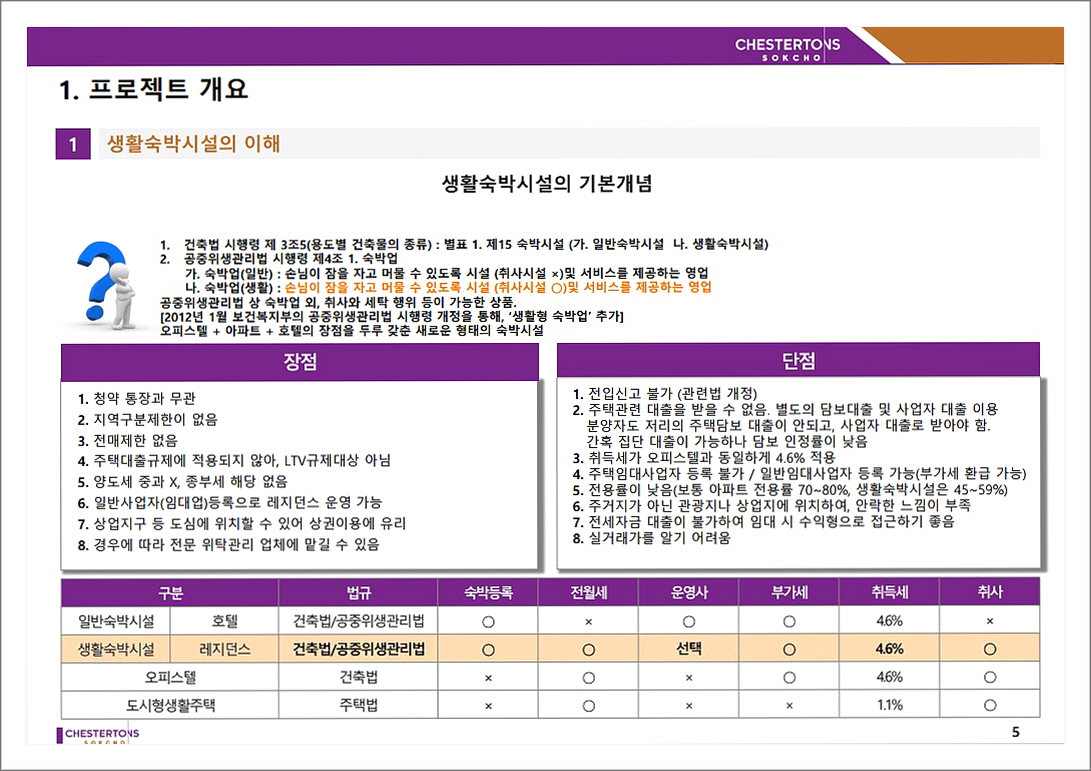The width and height of the screenshot is (1091, 771).
Task: Select advantage 8 about 전문 위탁관리 업체
Action: pyautogui.click(x=228, y=544)
